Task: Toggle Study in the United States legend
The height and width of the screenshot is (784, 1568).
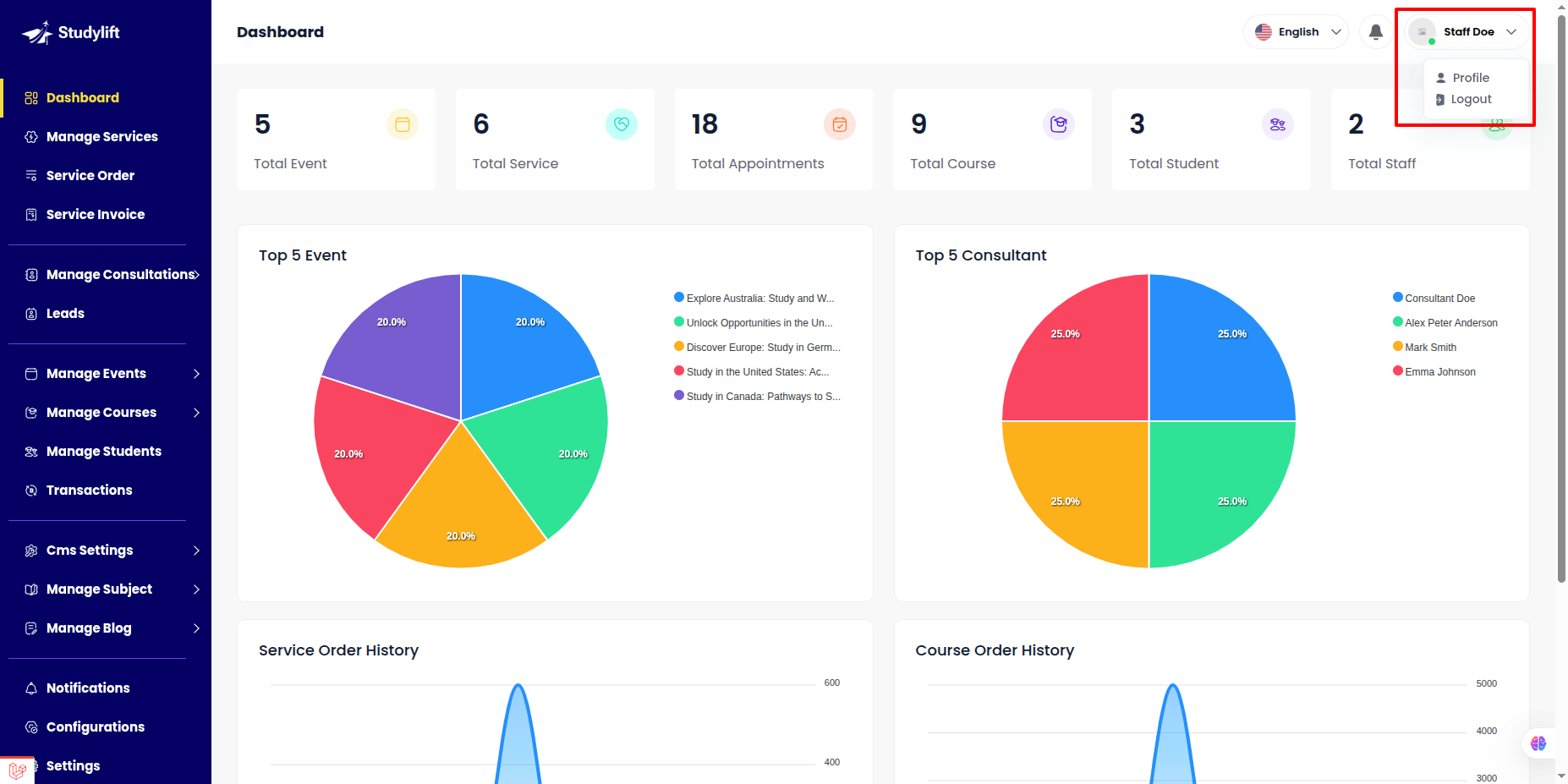Action: click(751, 371)
